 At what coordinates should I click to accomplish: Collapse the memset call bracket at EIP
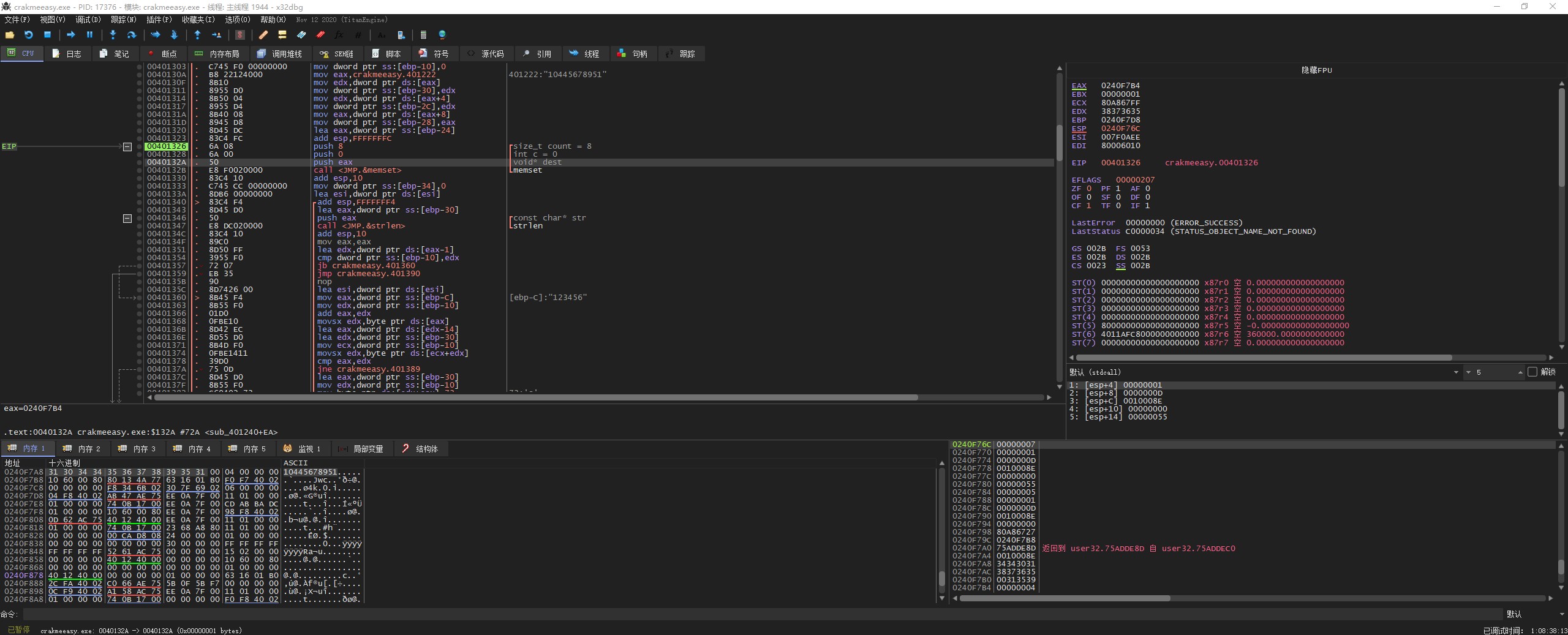point(127,147)
